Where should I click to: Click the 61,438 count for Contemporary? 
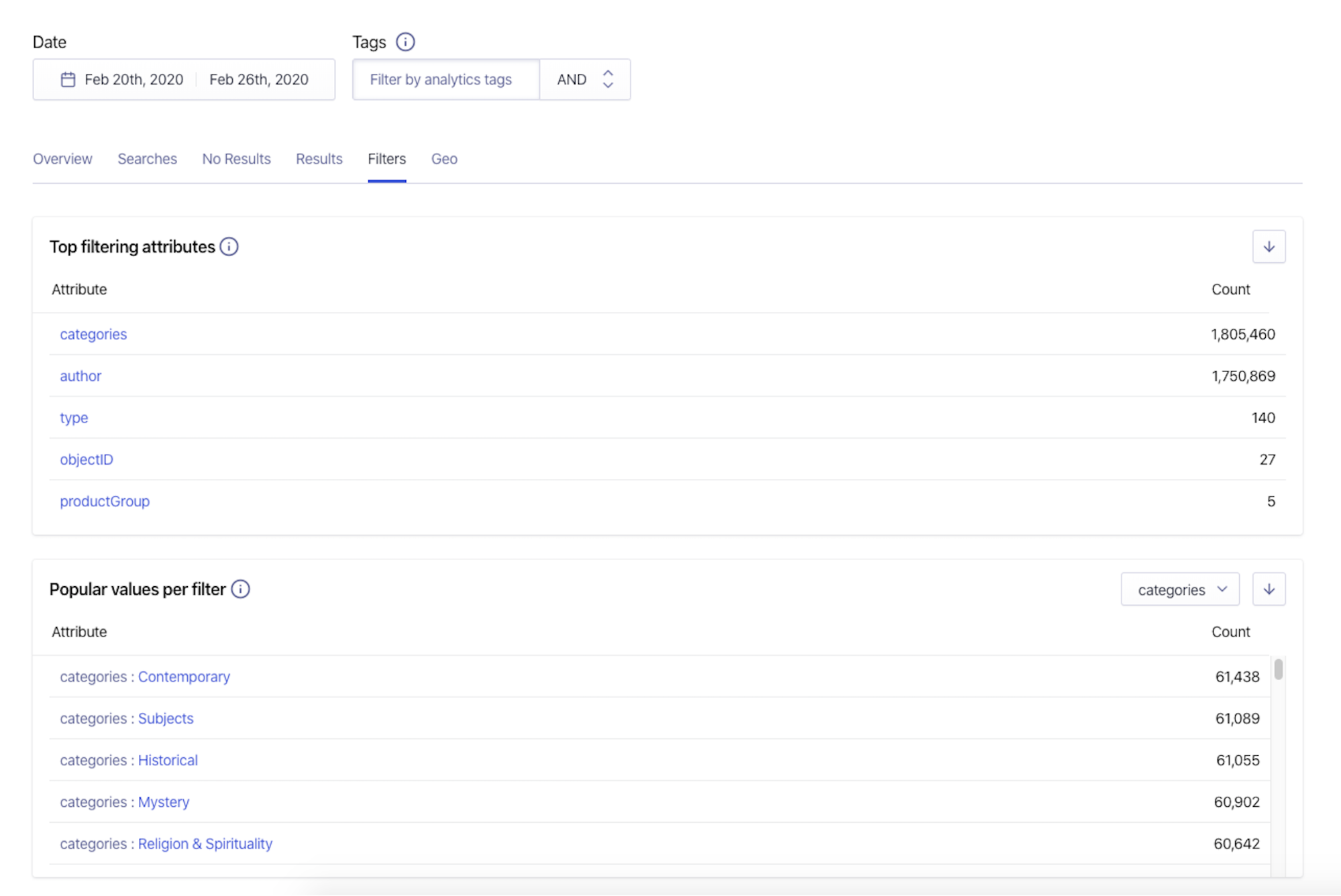click(x=1237, y=677)
